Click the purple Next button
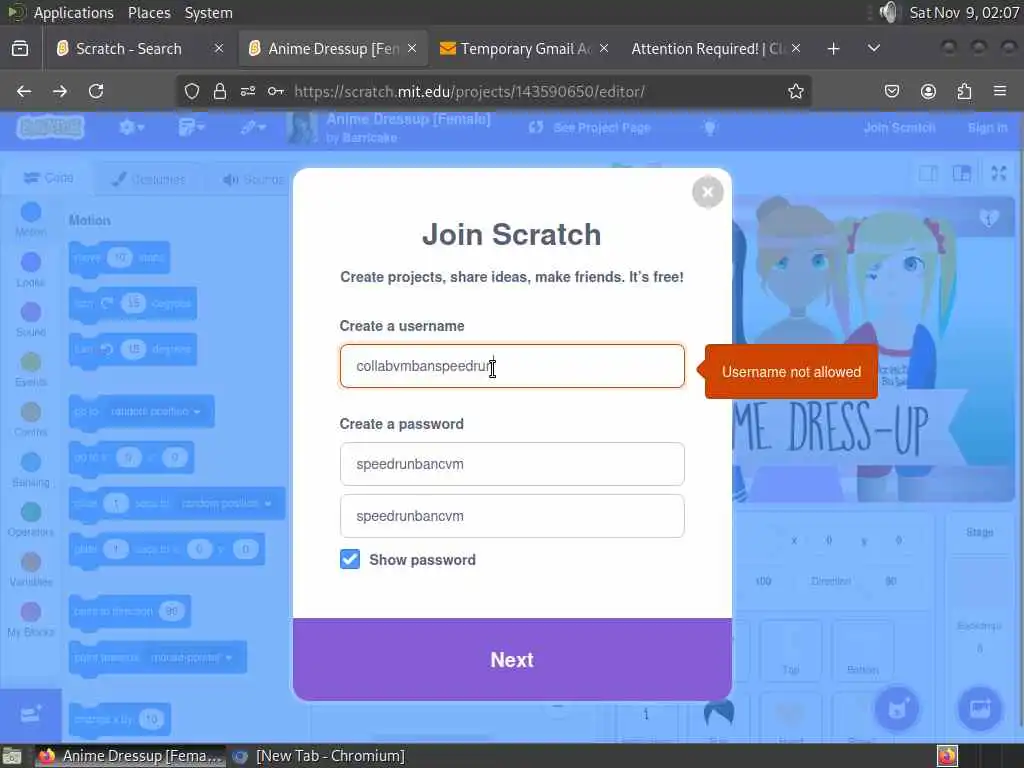Screen dimensions: 1024x768 pyautogui.click(x=512, y=660)
